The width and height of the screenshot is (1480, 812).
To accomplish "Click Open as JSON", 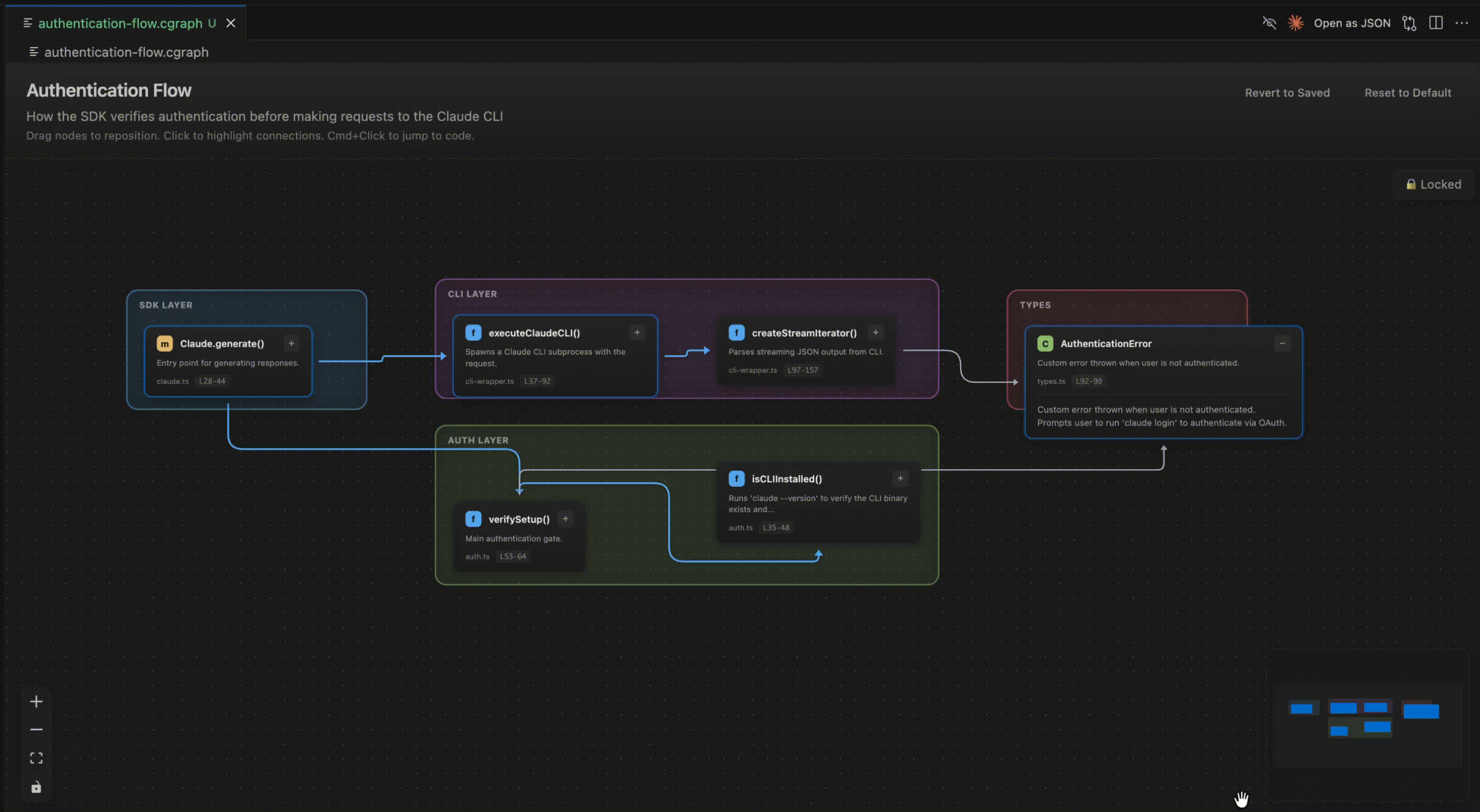I will coord(1352,23).
